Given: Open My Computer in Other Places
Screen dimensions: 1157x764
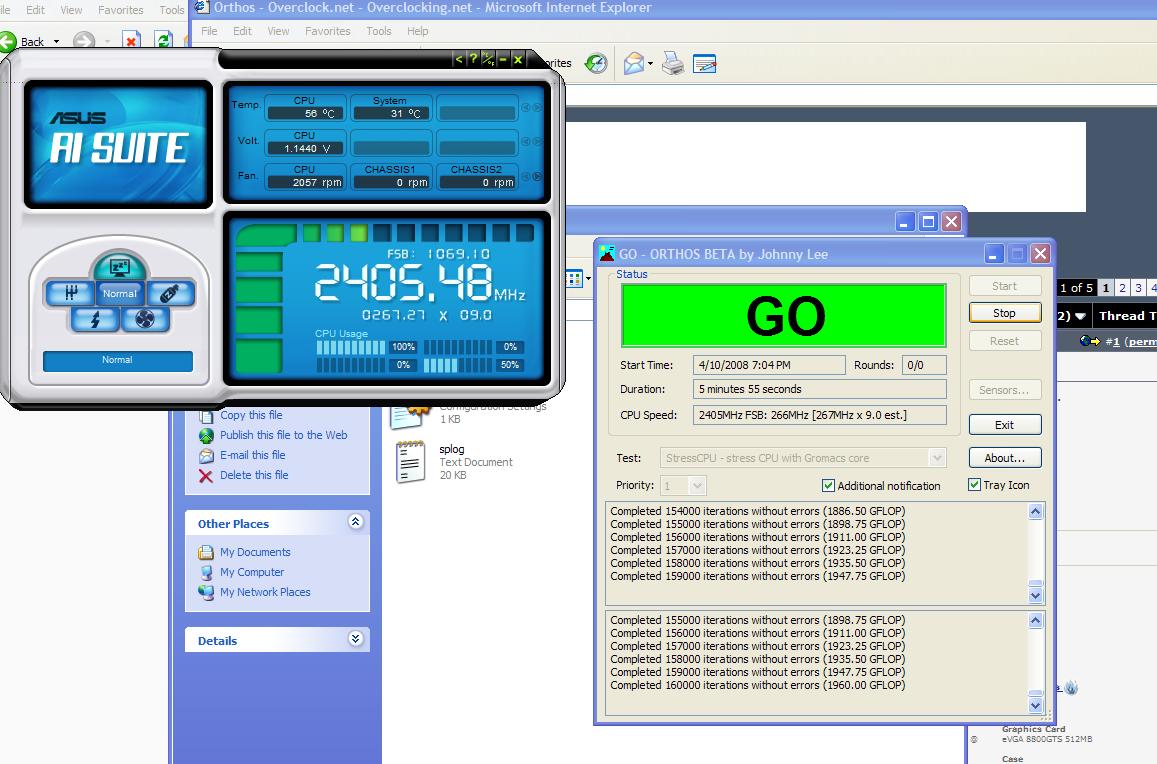Looking at the screenshot, I should point(252,572).
